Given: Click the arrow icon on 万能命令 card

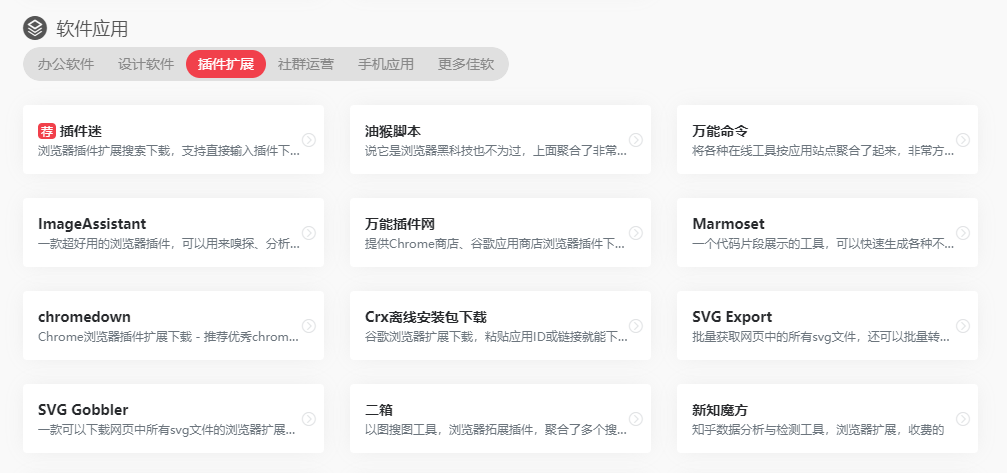Looking at the screenshot, I should [963, 139].
